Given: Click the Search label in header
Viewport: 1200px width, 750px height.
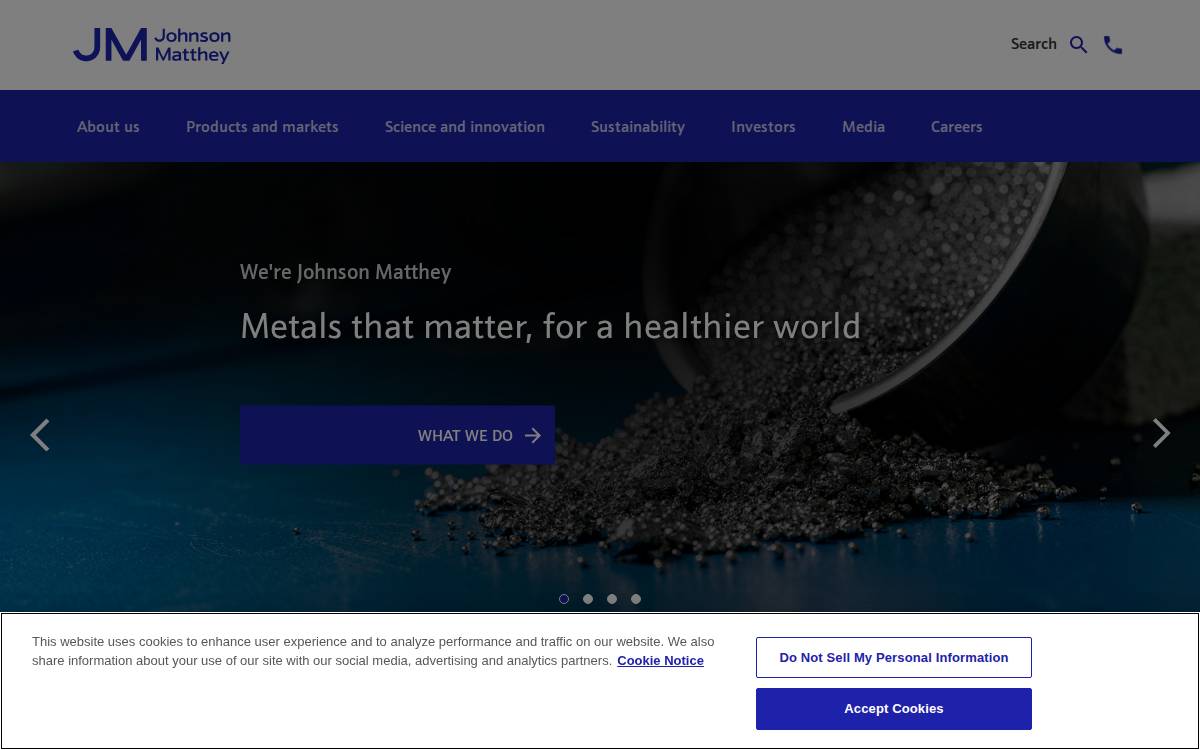Looking at the screenshot, I should [1033, 44].
